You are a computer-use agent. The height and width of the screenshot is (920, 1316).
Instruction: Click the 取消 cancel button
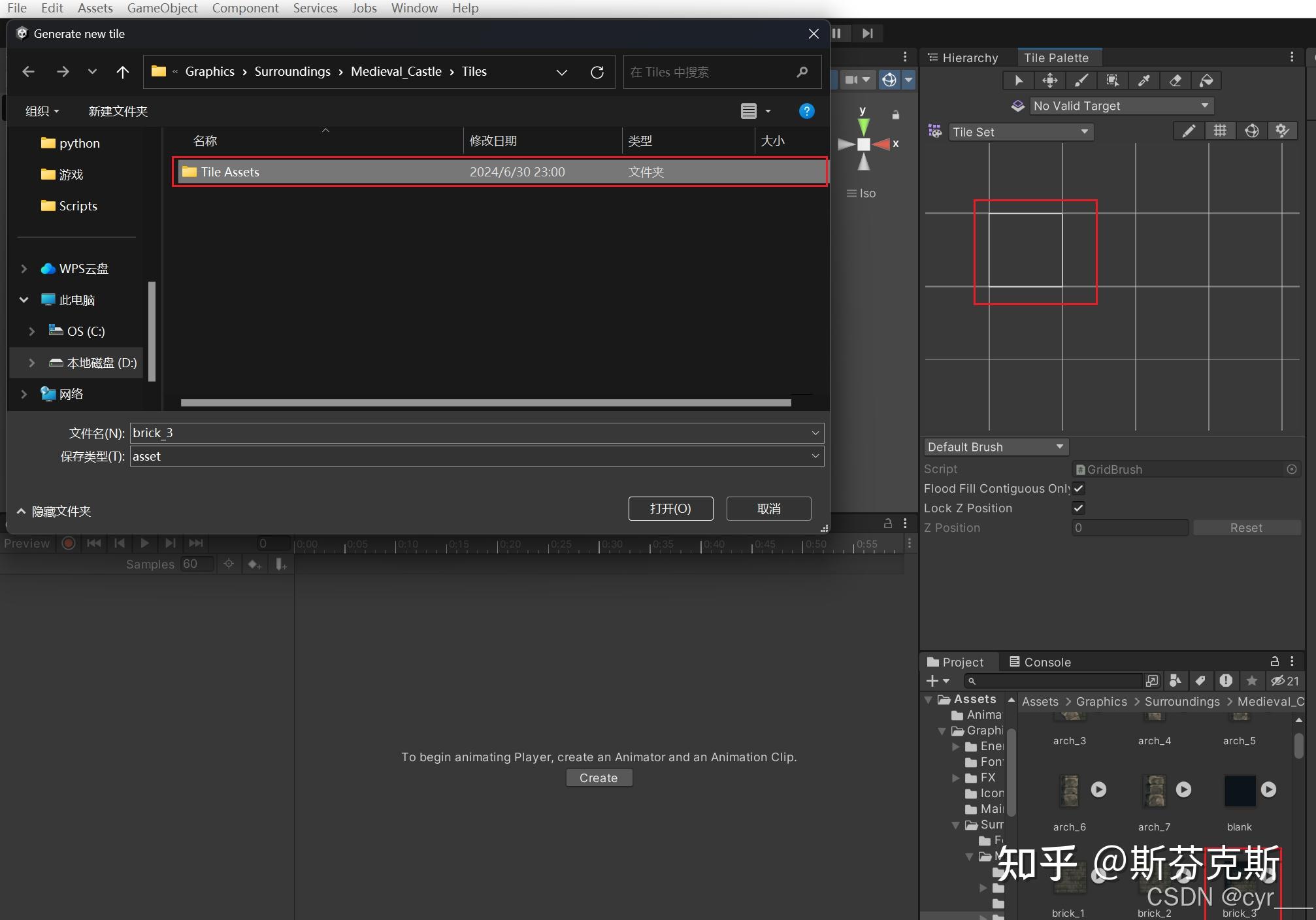tap(768, 508)
